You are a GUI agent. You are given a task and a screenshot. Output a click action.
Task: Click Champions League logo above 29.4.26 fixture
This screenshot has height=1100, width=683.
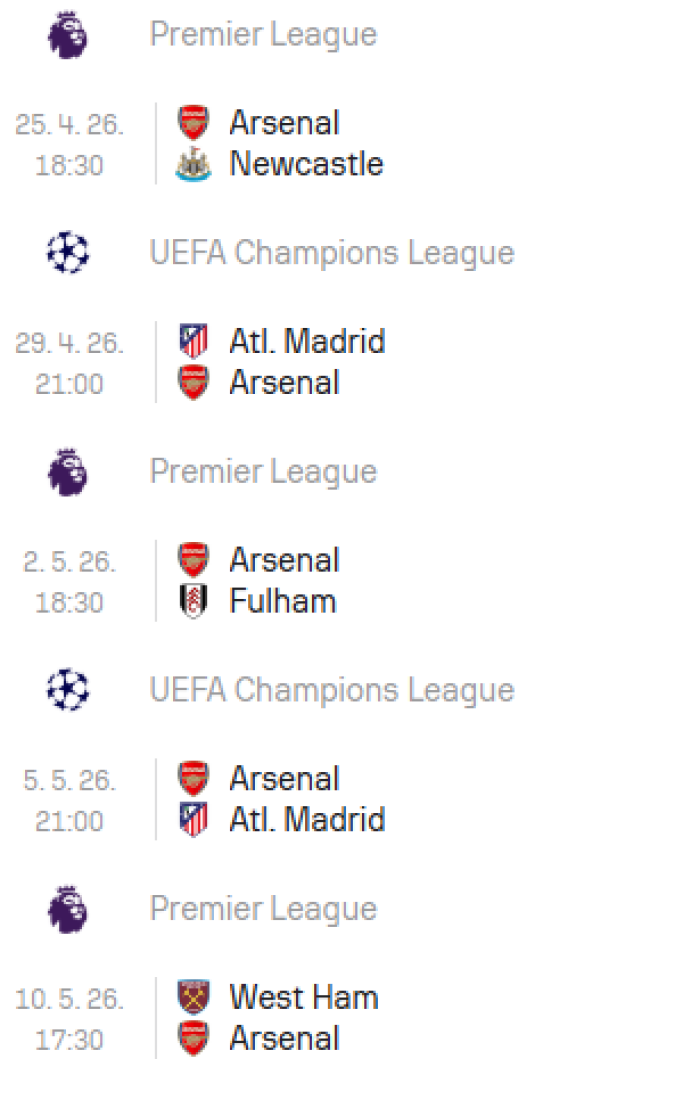pos(68,253)
